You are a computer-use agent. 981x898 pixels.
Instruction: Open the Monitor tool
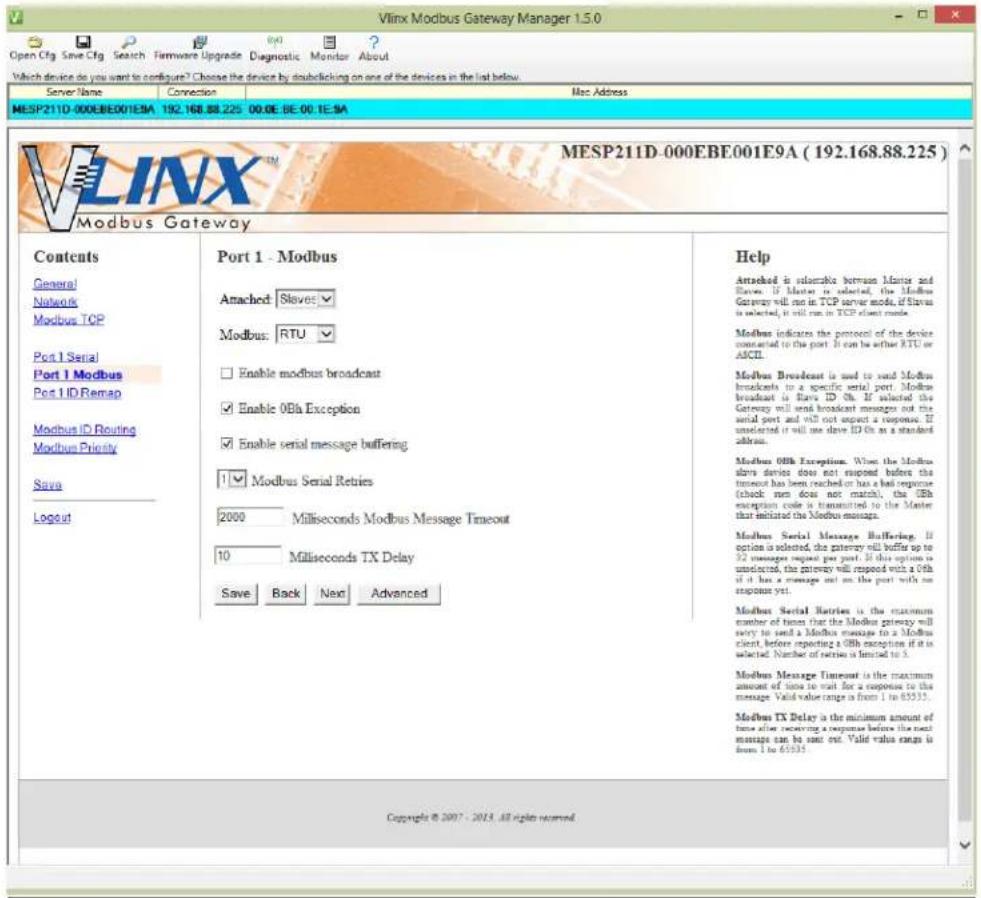pyautogui.click(x=330, y=48)
